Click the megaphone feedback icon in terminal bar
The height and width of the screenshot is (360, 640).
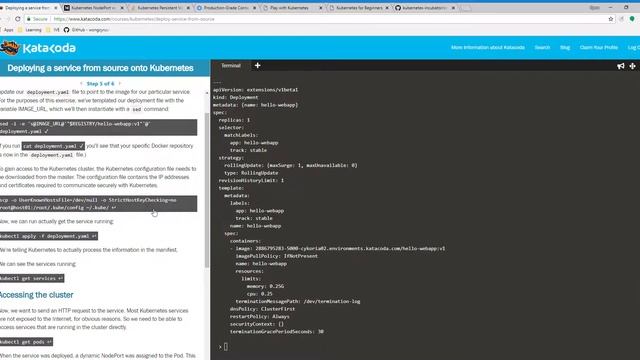(620, 66)
